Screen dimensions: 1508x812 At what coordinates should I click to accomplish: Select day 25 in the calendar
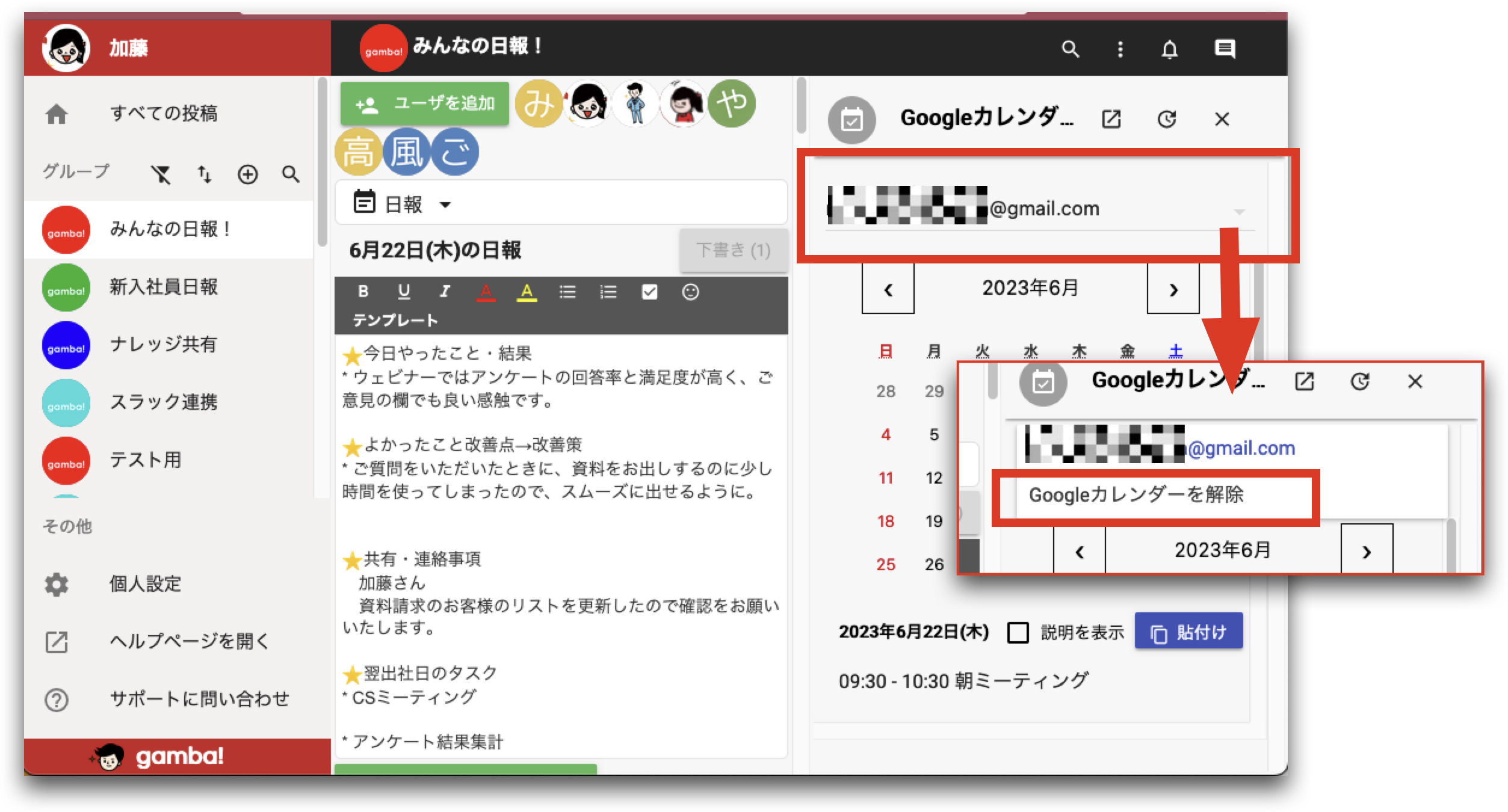click(x=885, y=565)
